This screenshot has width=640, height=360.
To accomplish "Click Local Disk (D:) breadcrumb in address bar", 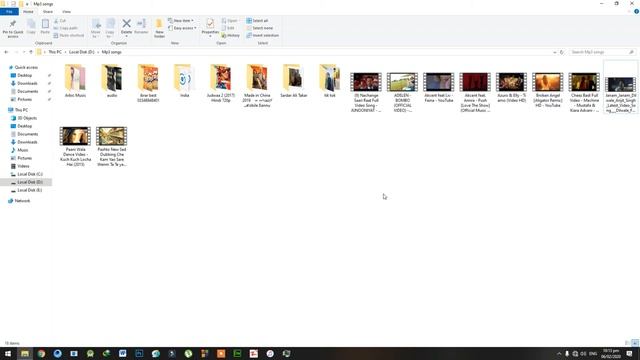I will tap(82, 52).
